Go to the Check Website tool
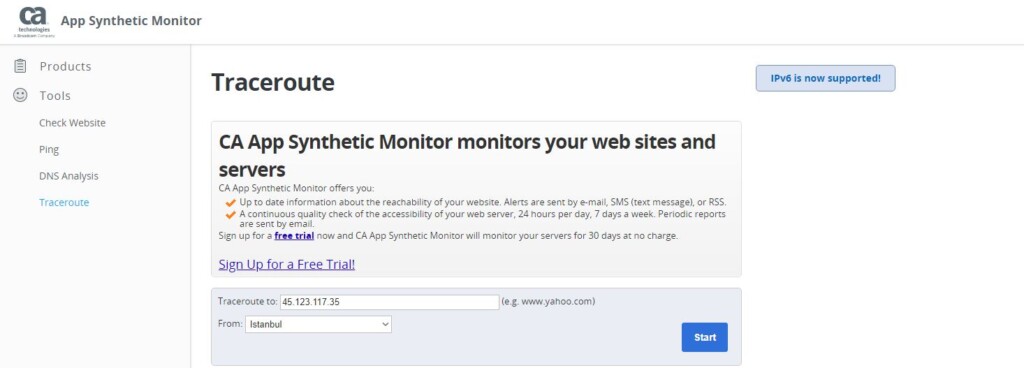The width and height of the screenshot is (1024, 368). coord(72,123)
